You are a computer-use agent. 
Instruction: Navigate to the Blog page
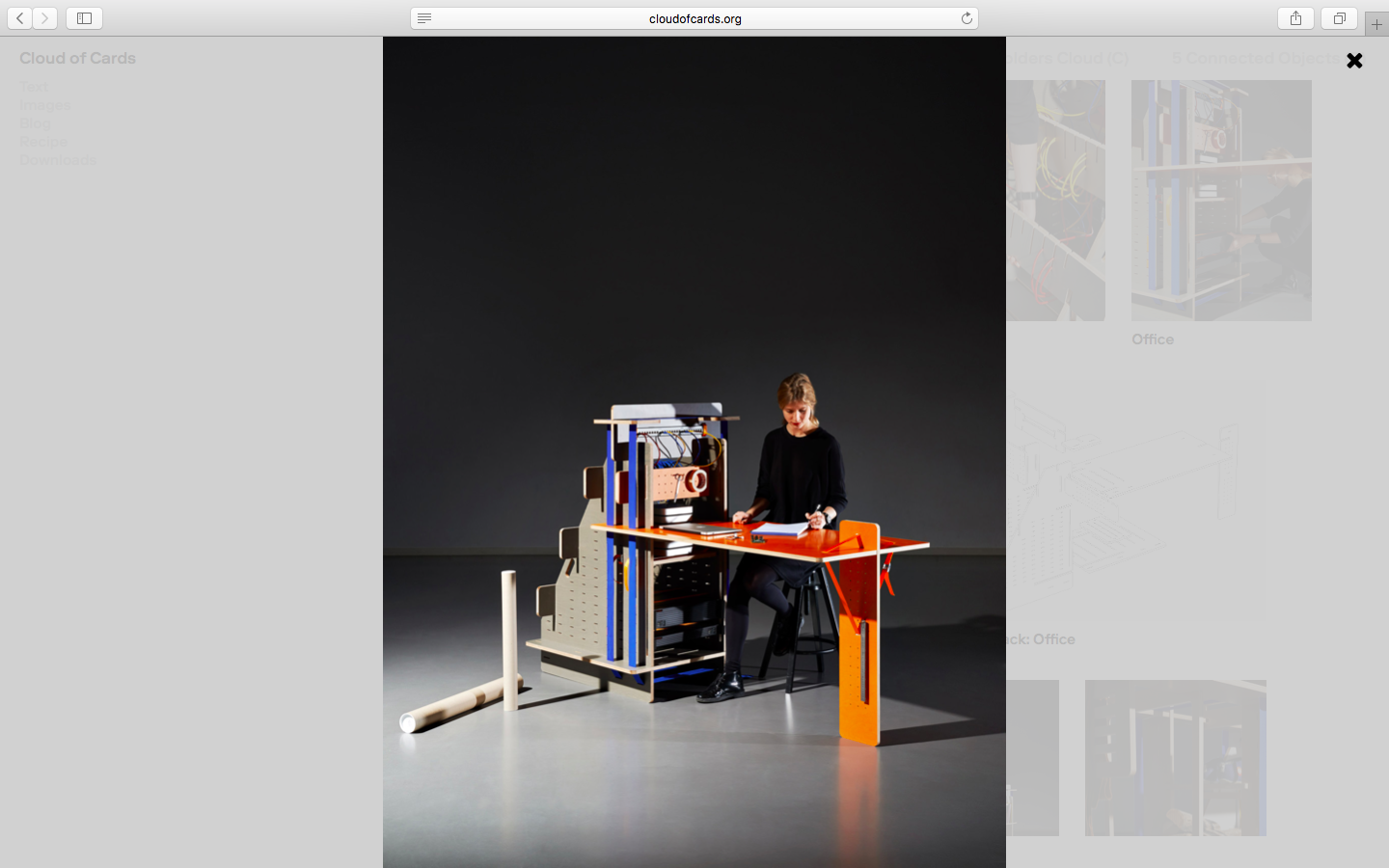[x=35, y=123]
